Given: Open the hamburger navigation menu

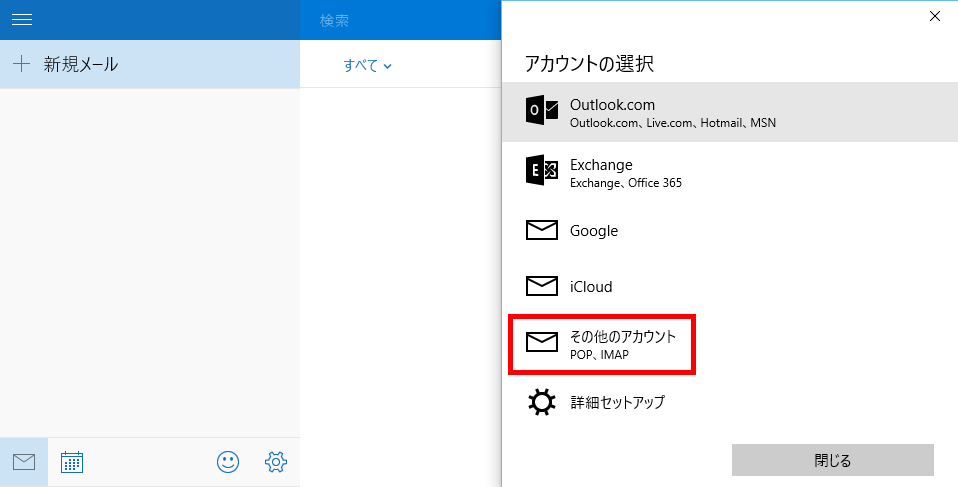Looking at the screenshot, I should (22, 20).
